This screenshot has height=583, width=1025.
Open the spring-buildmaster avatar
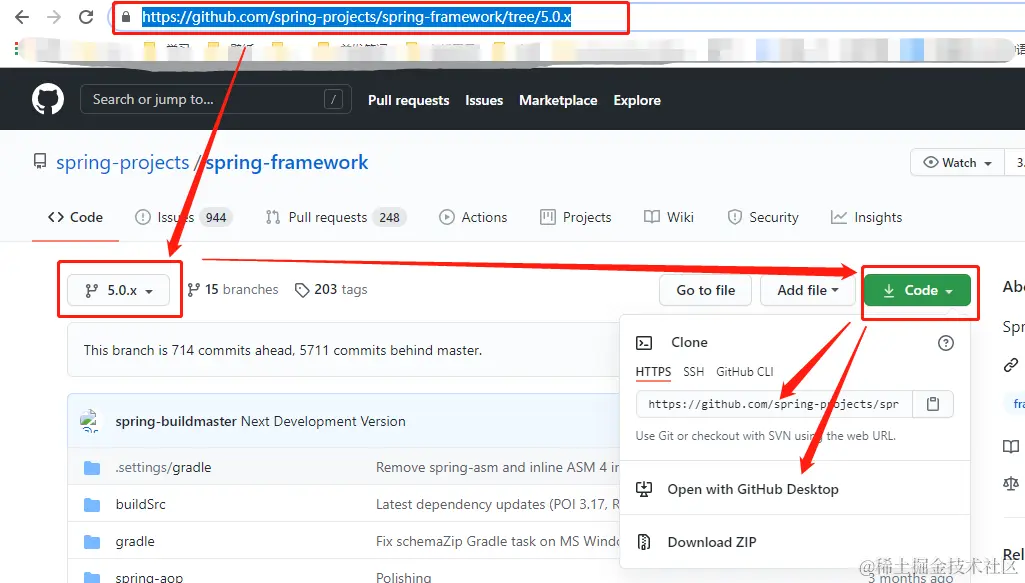point(90,421)
